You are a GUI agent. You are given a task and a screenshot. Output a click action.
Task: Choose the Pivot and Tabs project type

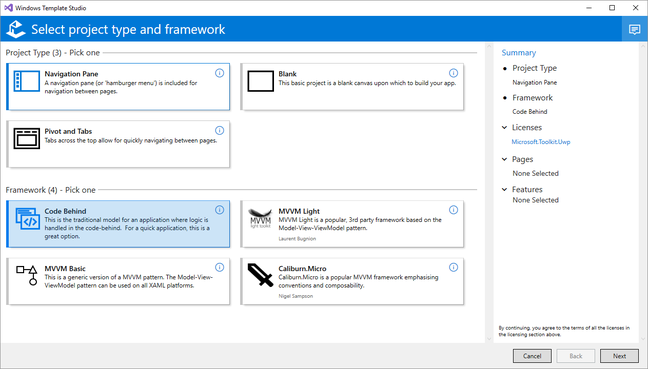[x=118, y=144]
